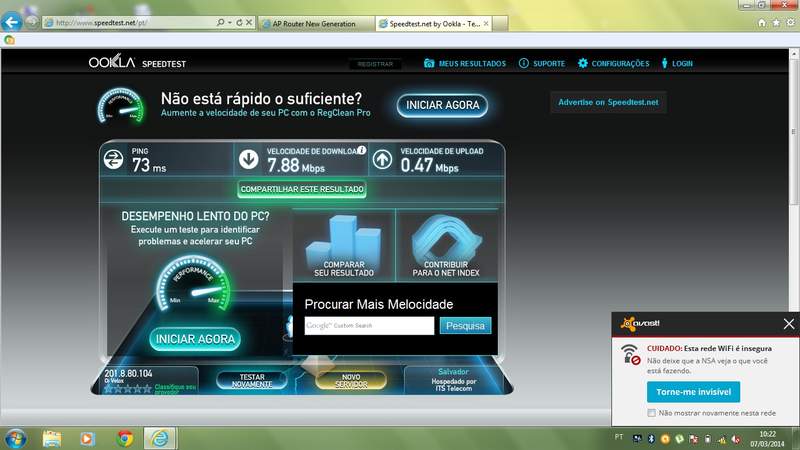Open the address bar dropdown arrow
Viewport: 800px width, 450px height.
[x=230, y=22]
